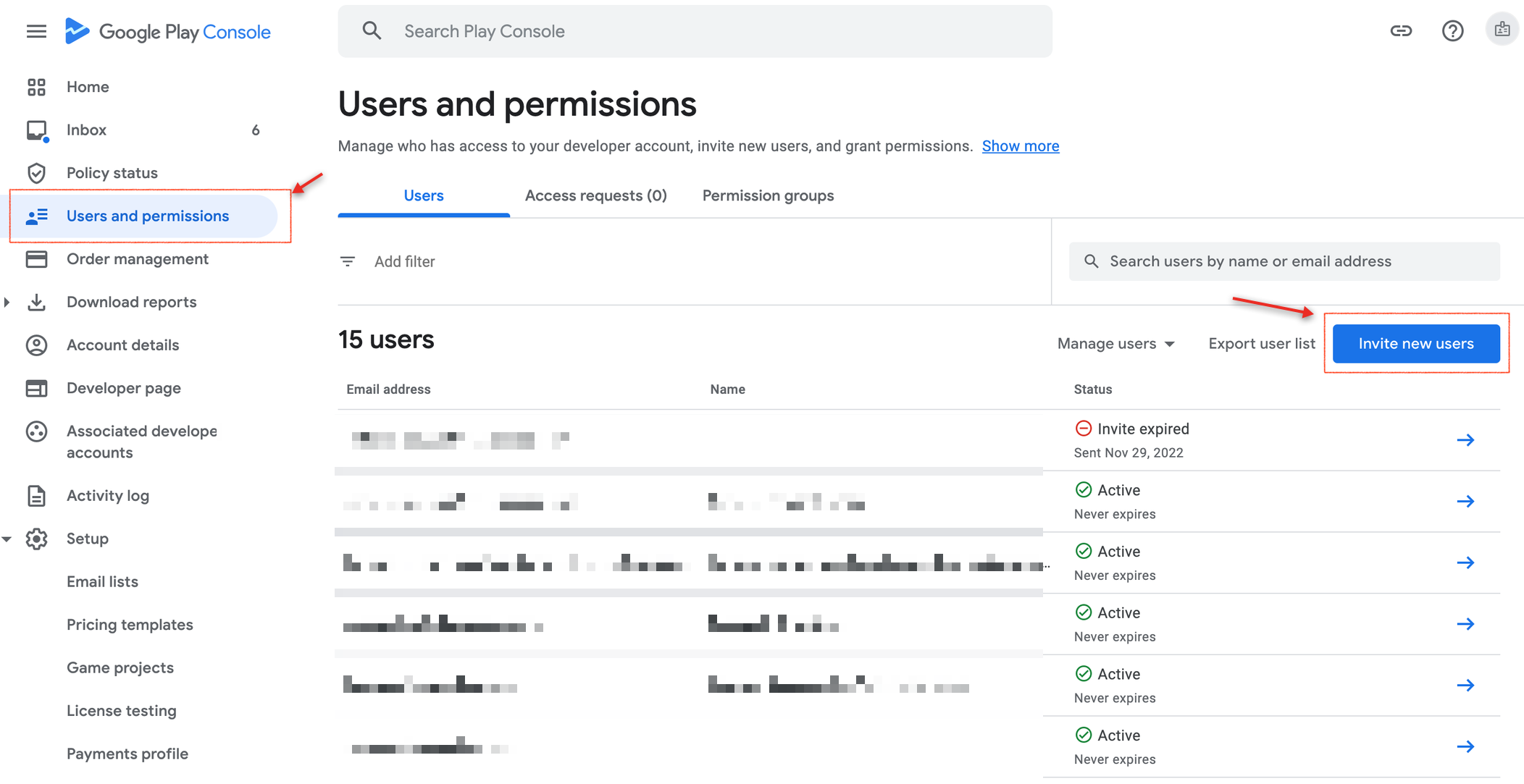Expand the Download reports tree arrow
The width and height of the screenshot is (1524, 784).
7,302
